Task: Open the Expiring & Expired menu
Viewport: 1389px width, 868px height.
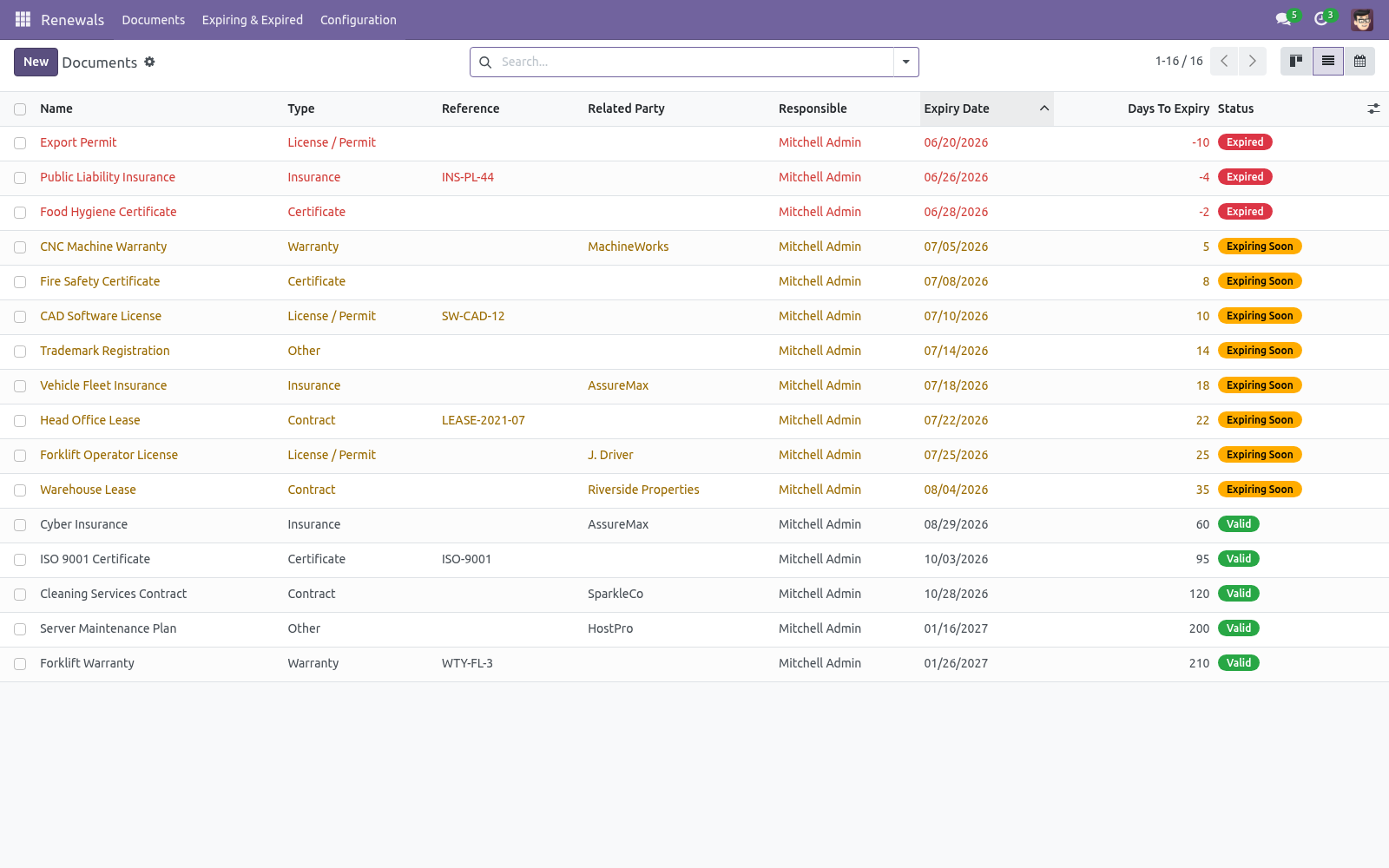Action: (253, 20)
